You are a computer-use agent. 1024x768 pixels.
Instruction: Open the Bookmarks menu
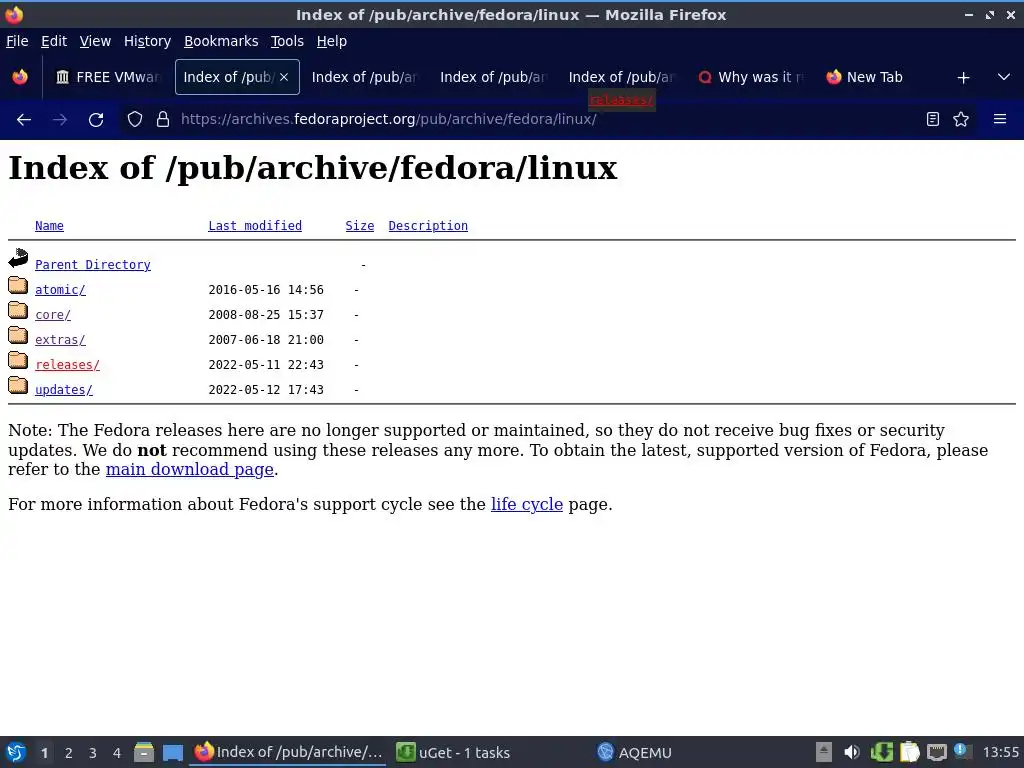pos(221,41)
